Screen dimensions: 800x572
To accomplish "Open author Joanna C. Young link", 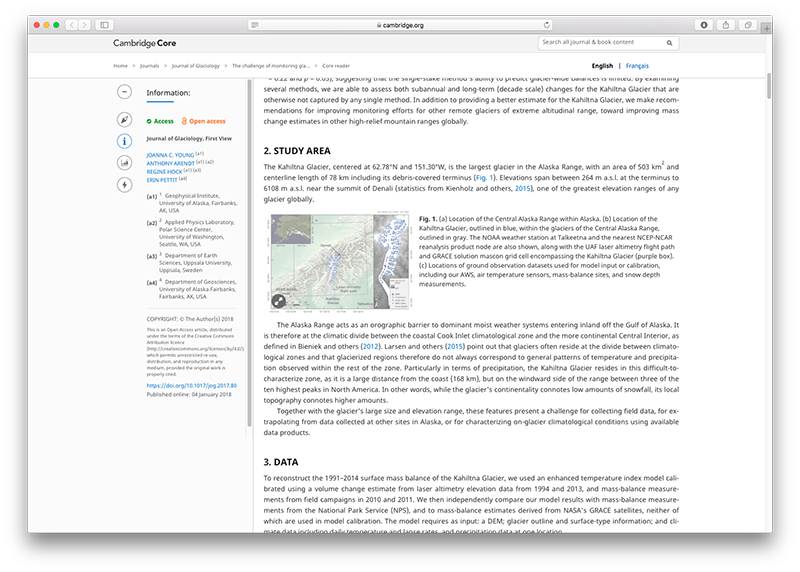I will [x=170, y=154].
